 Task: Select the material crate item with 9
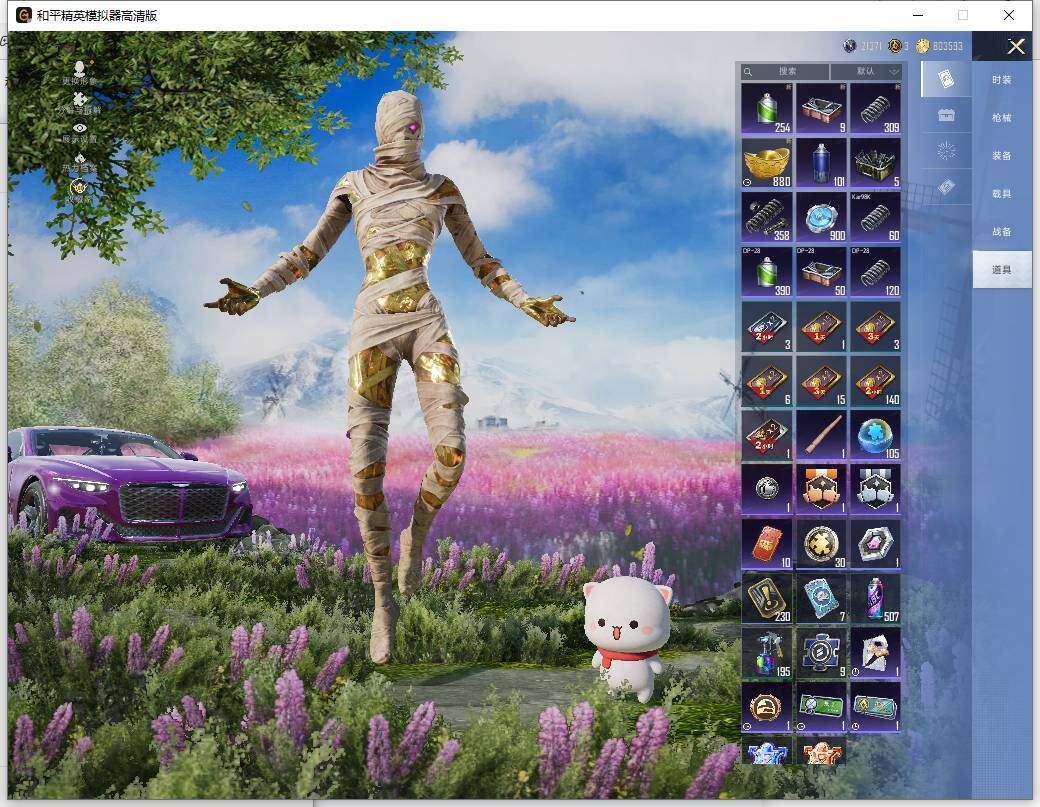(821, 108)
